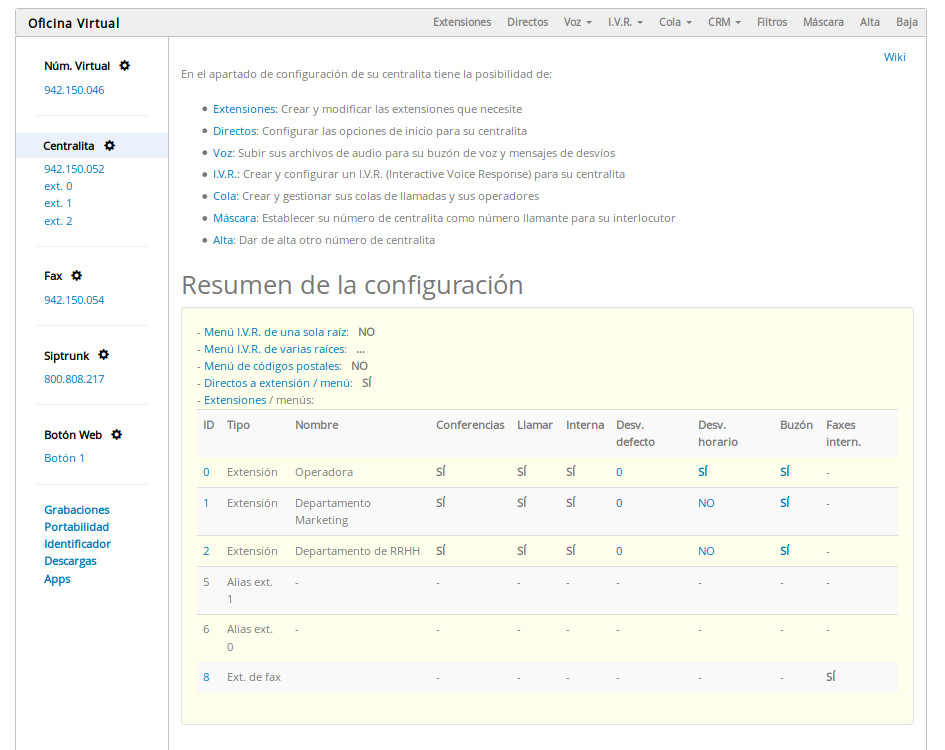This screenshot has width=945, height=750.
Task: Click the Botón Web gear icon
Action: click(117, 435)
